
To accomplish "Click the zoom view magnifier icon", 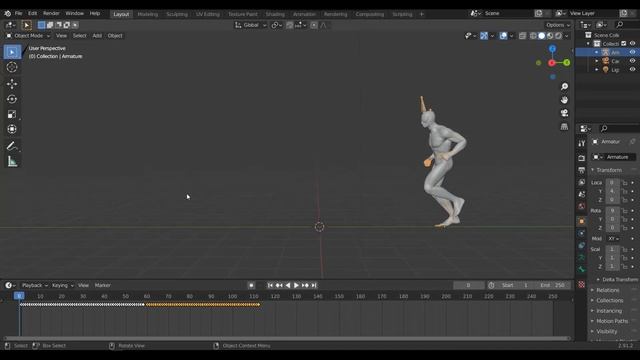I will click(564, 87).
